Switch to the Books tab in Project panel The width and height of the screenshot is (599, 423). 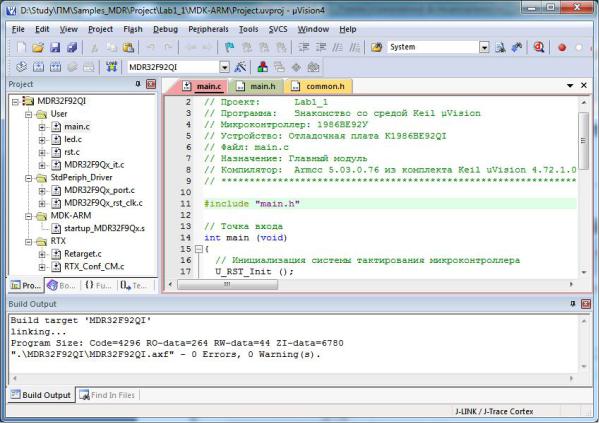62,285
